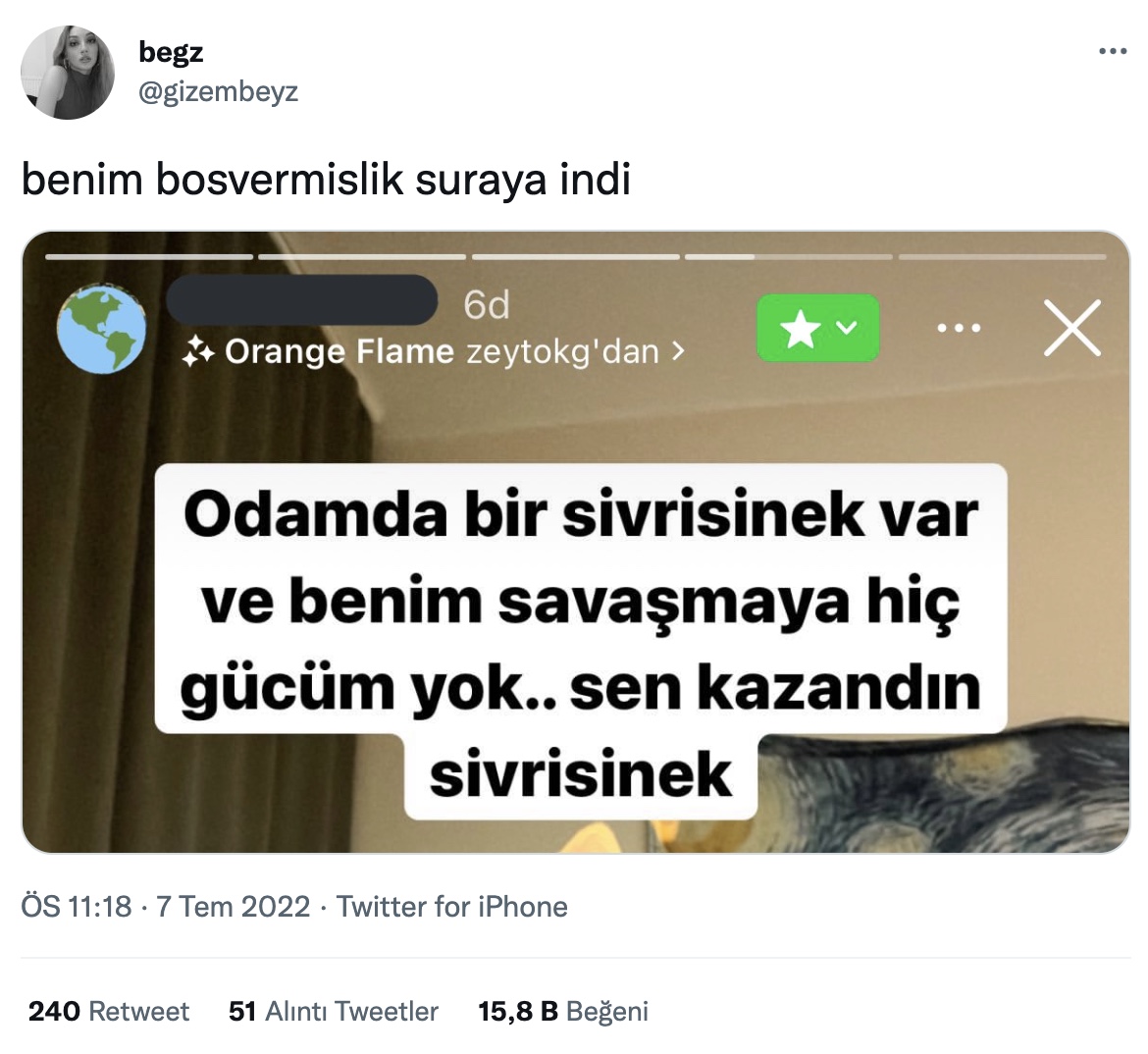Open the Orange Flame music link

tap(339, 351)
